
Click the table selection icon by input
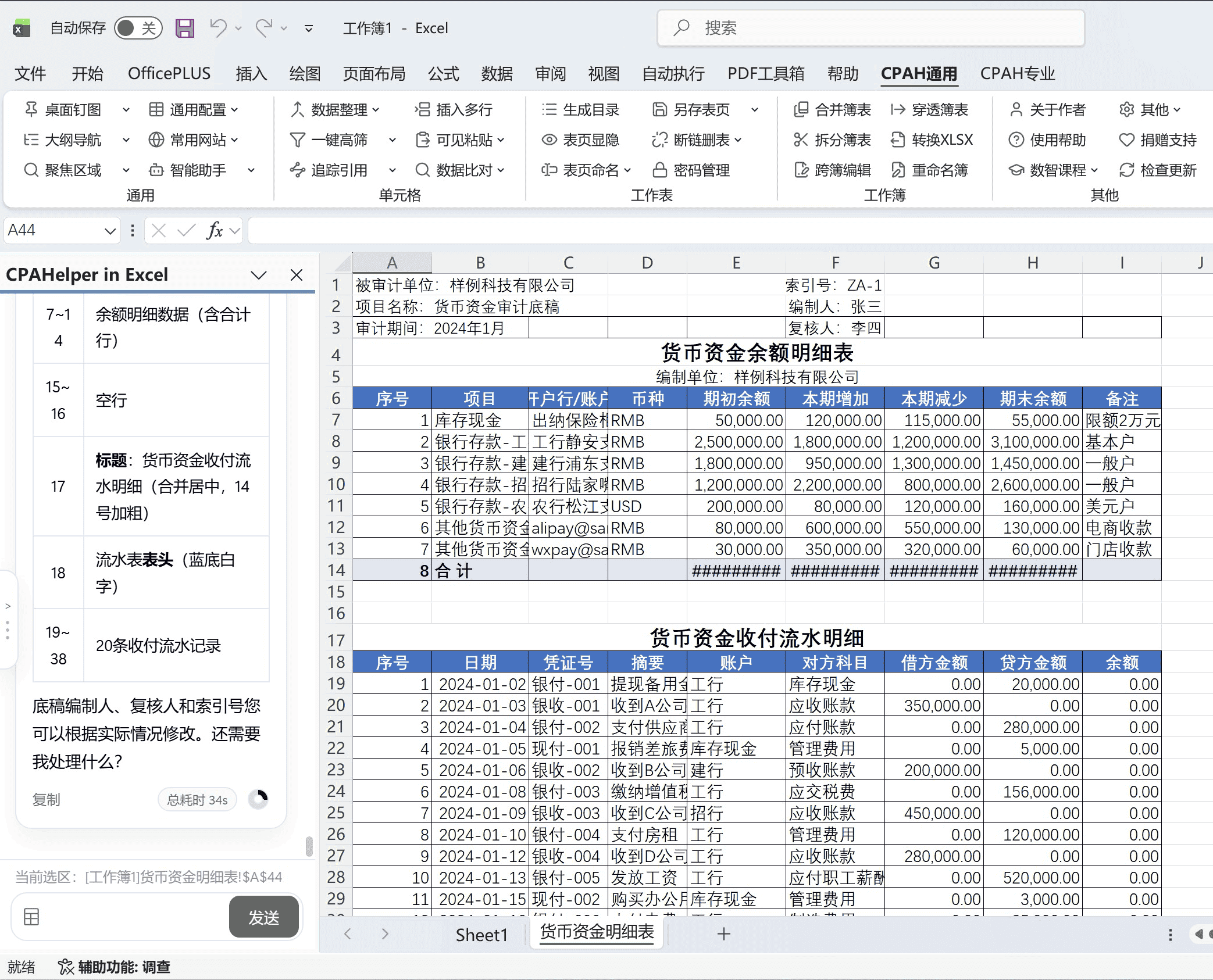tap(31, 917)
